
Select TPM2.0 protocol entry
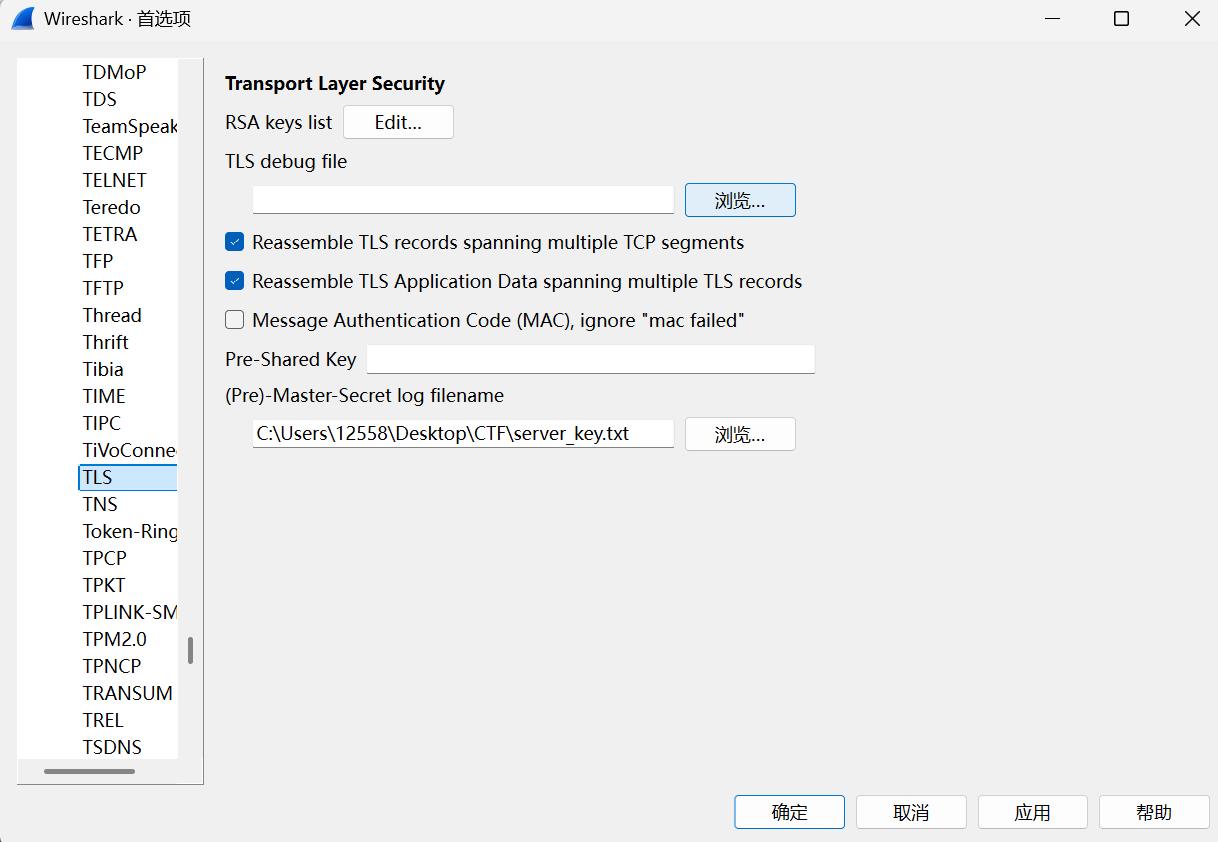point(115,639)
